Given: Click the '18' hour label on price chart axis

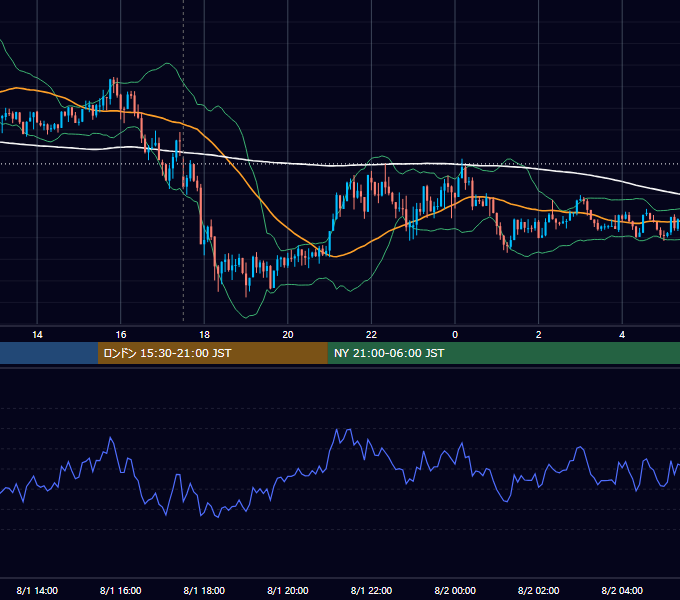Looking at the screenshot, I should click(204, 335).
